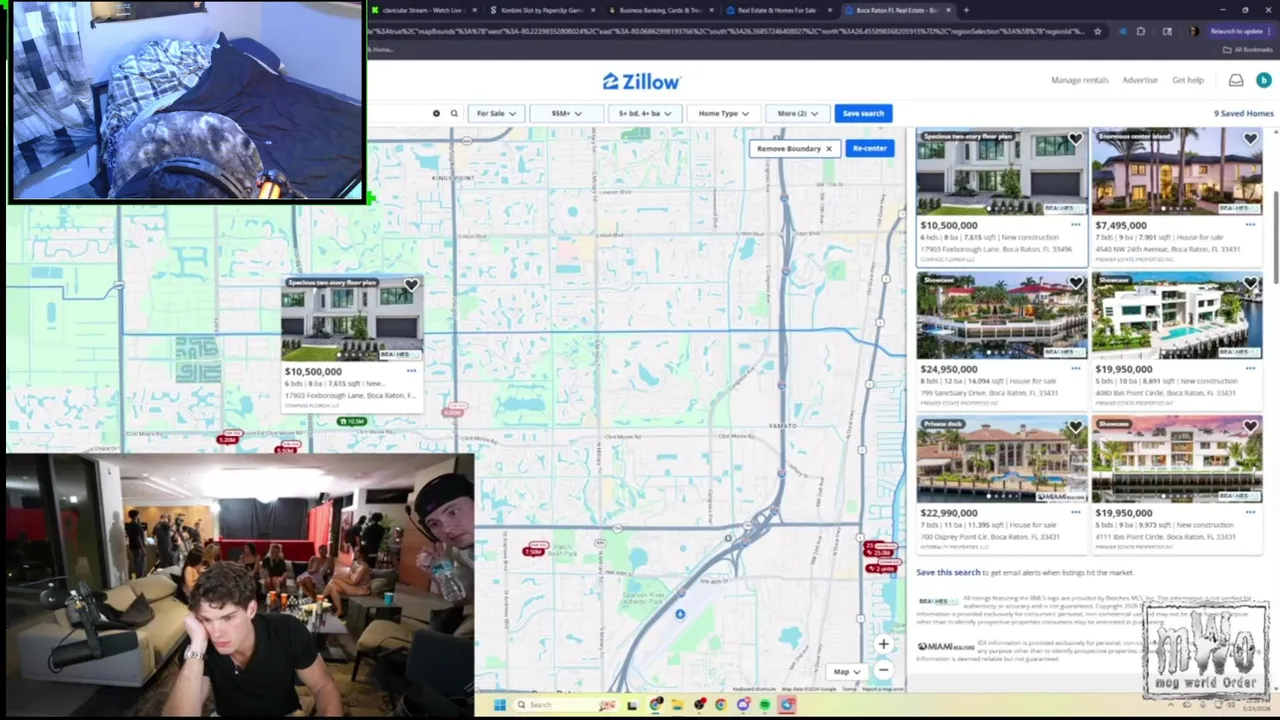Open the notifications inbox icon
This screenshot has height=720, width=1280.
coord(1236,80)
